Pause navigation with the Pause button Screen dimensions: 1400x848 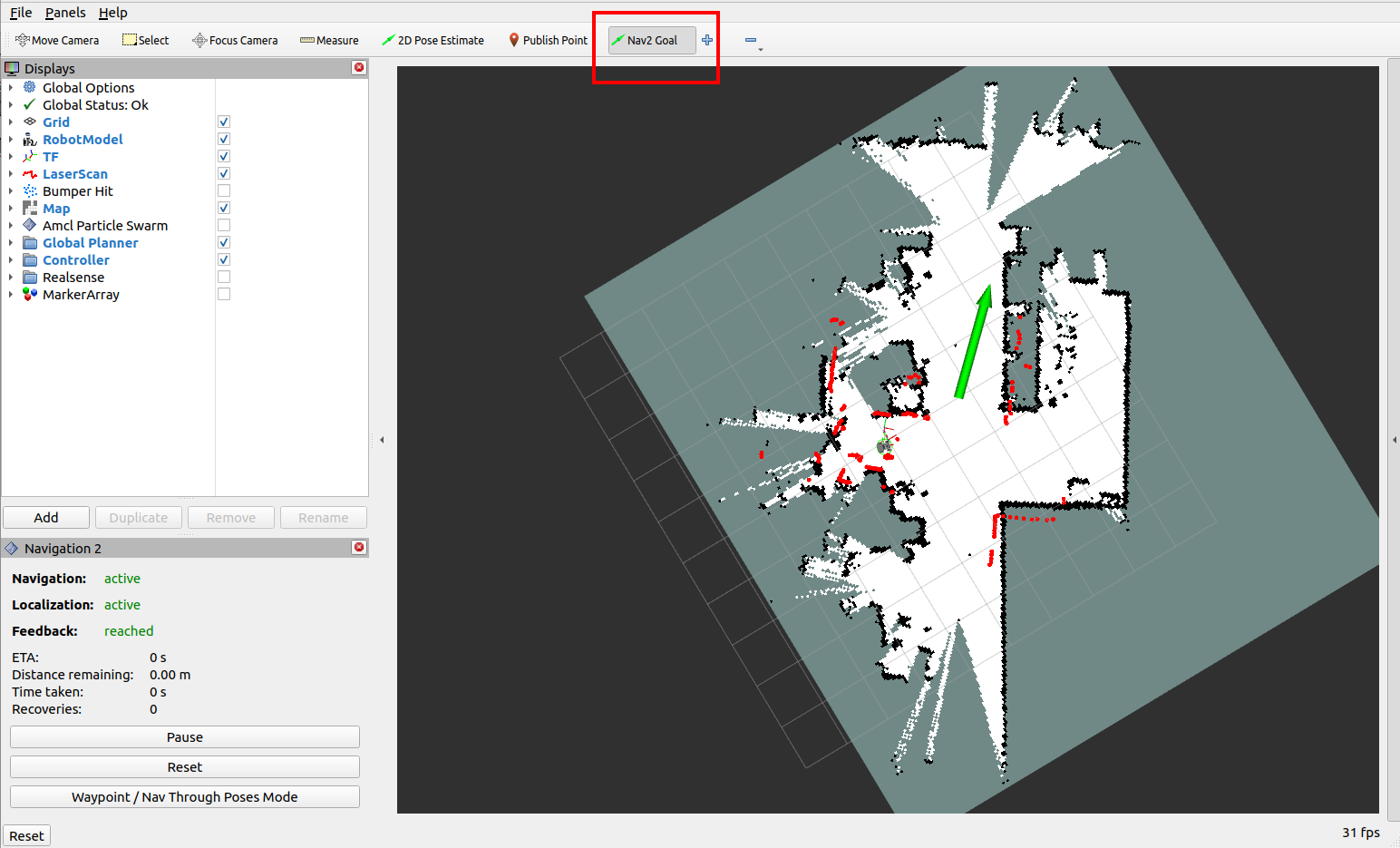pos(185,737)
